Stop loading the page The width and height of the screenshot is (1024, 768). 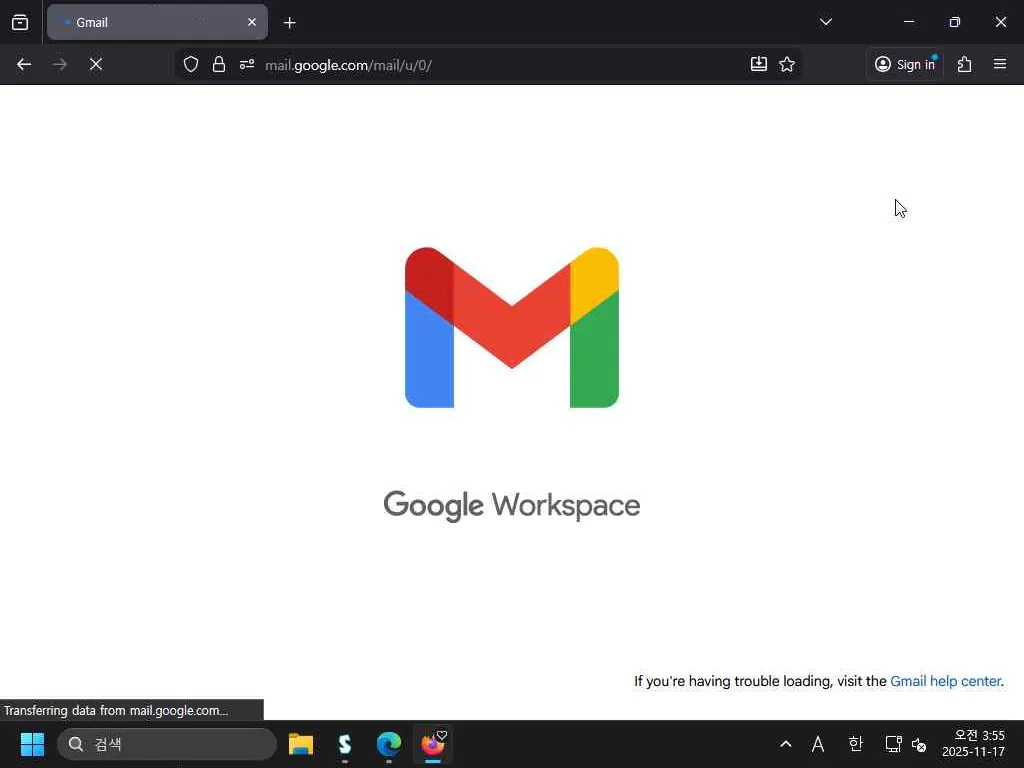coord(95,64)
